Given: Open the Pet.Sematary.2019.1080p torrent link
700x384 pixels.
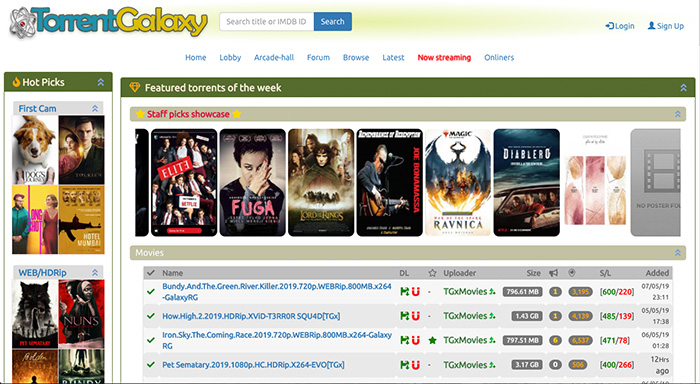Looking at the screenshot, I should [253, 365].
